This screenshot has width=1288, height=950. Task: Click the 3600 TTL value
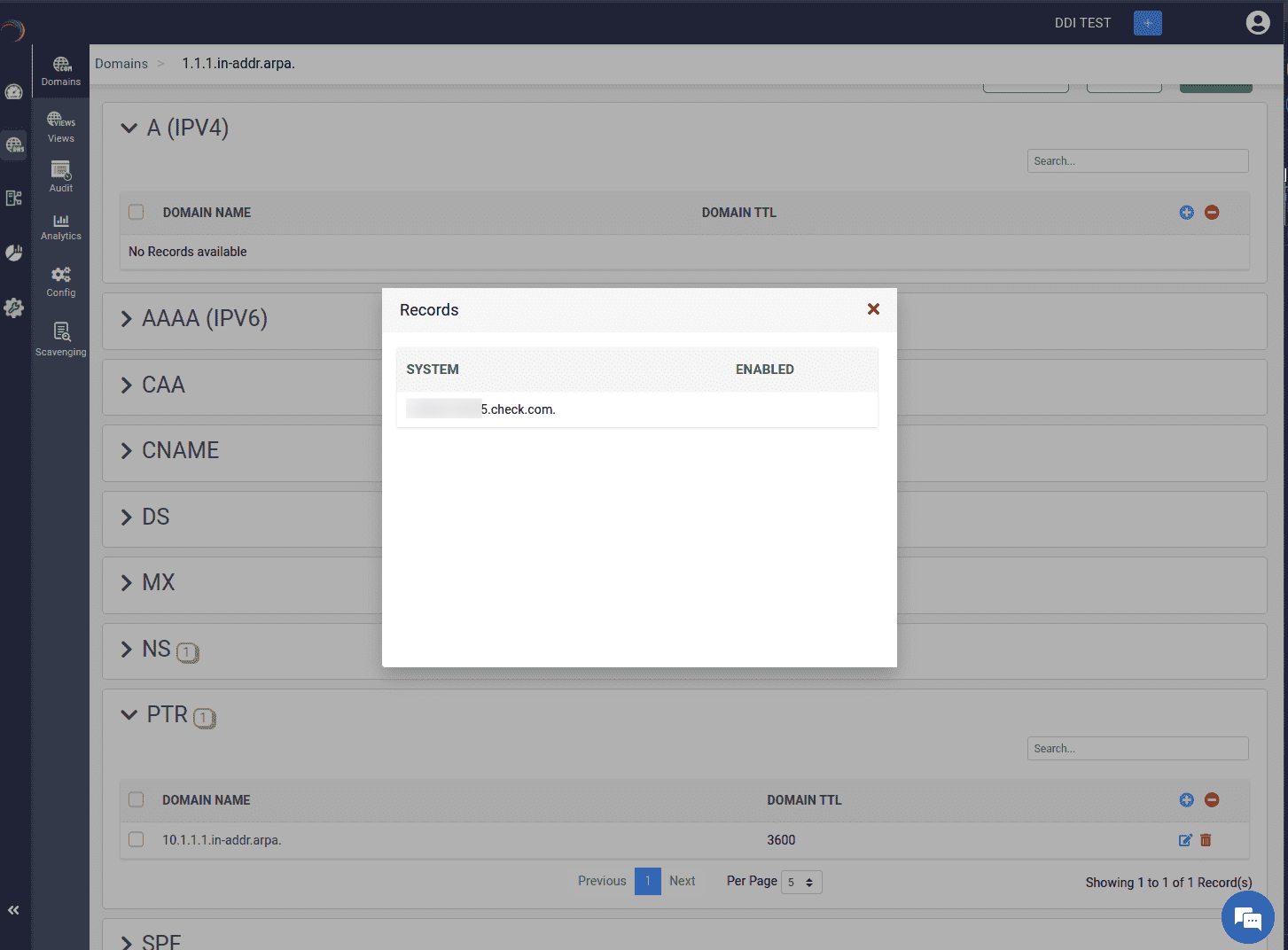point(781,840)
